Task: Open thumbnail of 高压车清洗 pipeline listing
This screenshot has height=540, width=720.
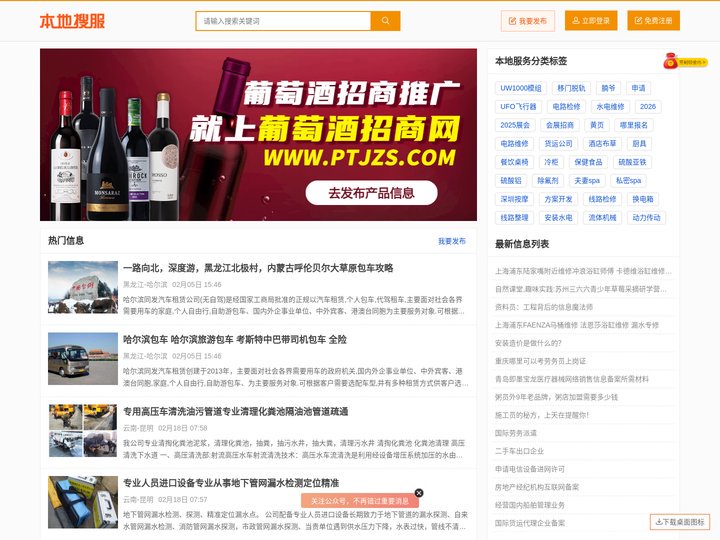Action: pos(83,430)
